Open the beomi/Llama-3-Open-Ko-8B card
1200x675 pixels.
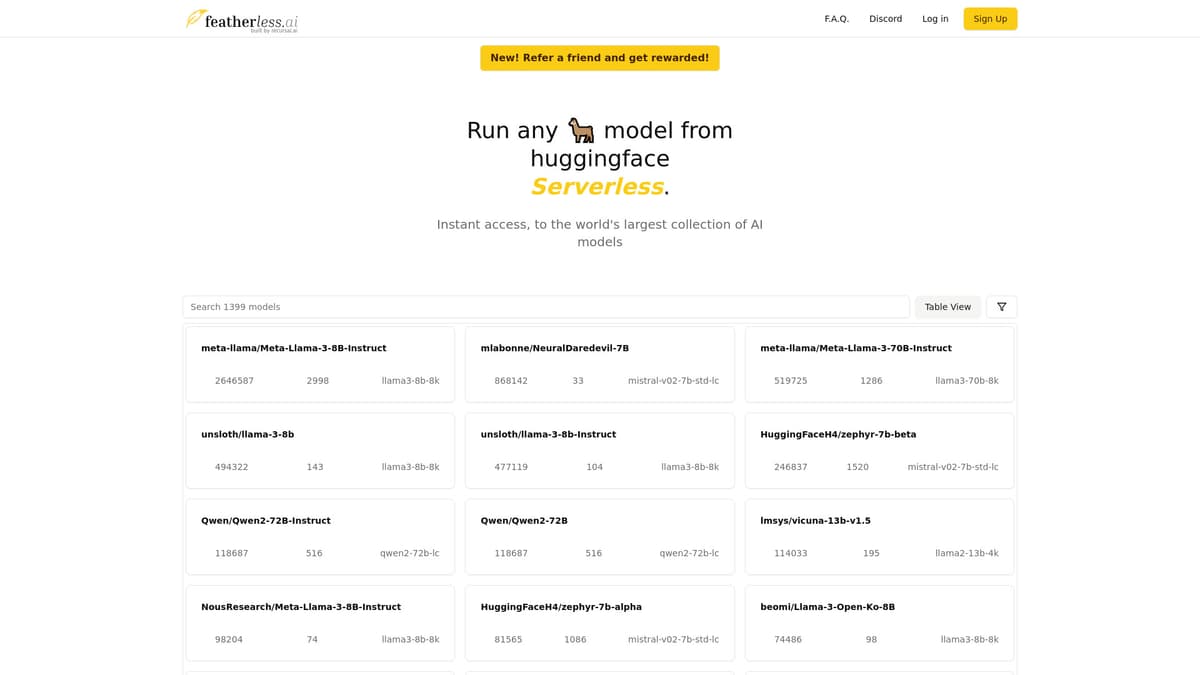pos(879,623)
